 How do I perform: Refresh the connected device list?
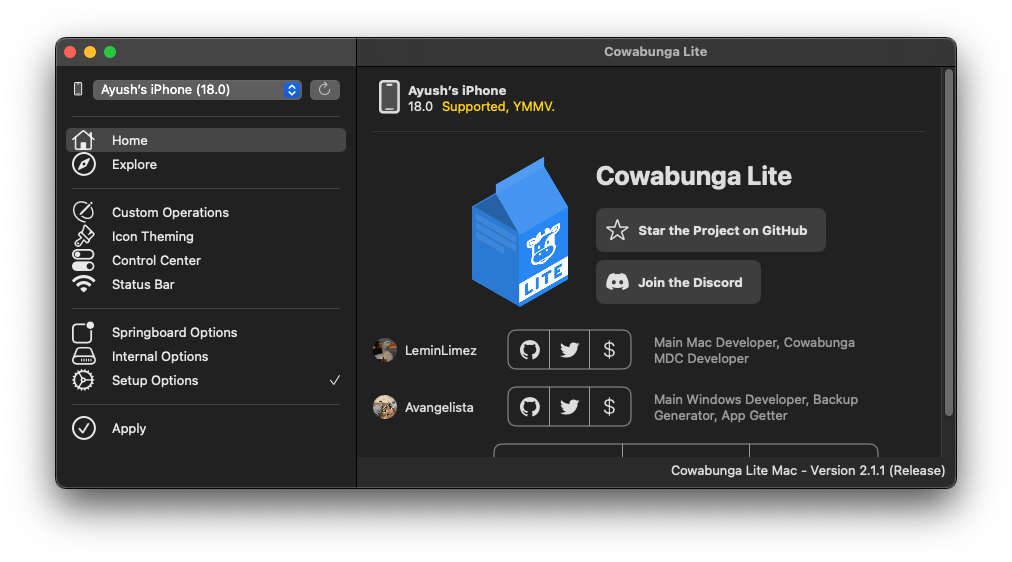pyautogui.click(x=325, y=90)
